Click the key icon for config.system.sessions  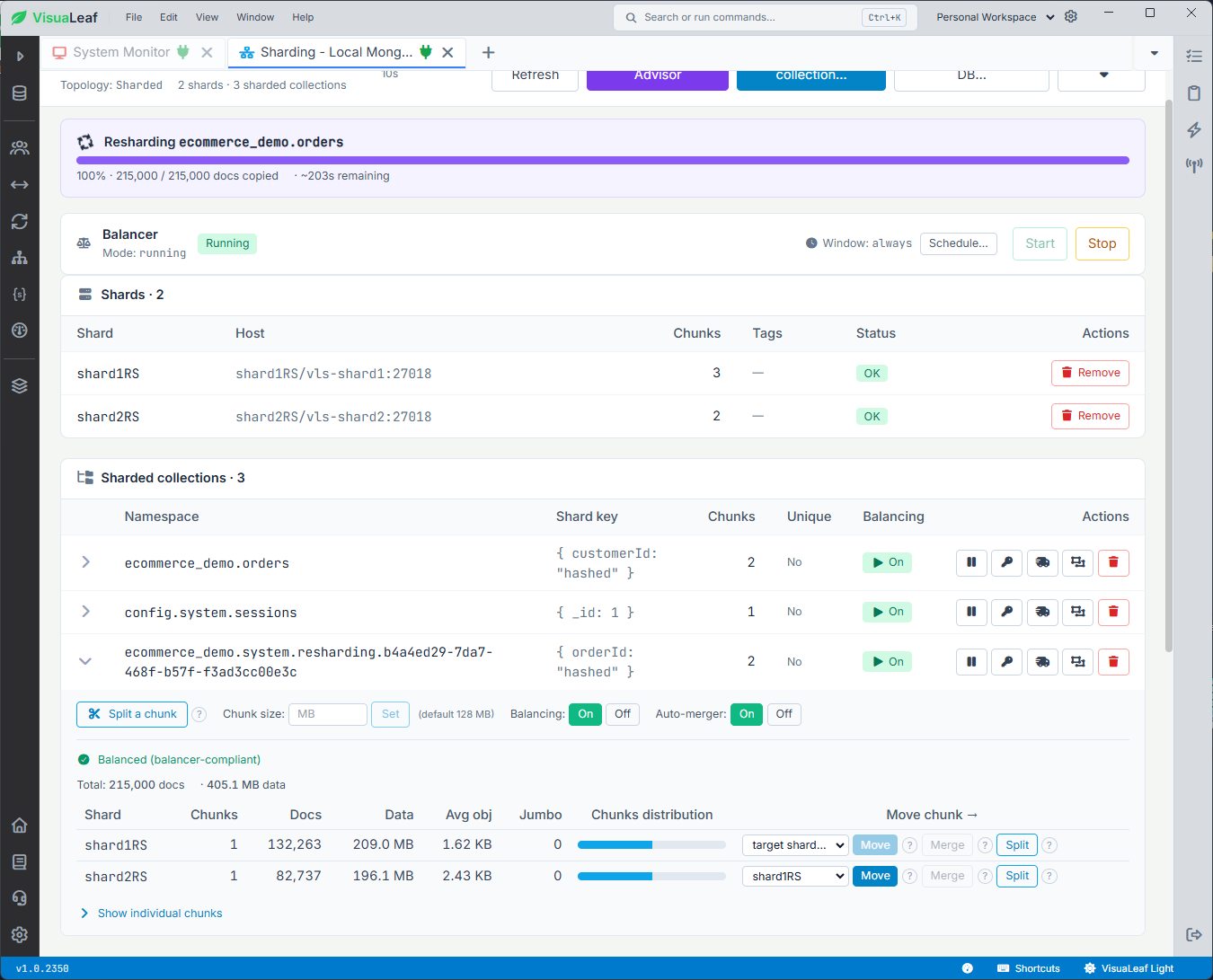coord(1007,612)
